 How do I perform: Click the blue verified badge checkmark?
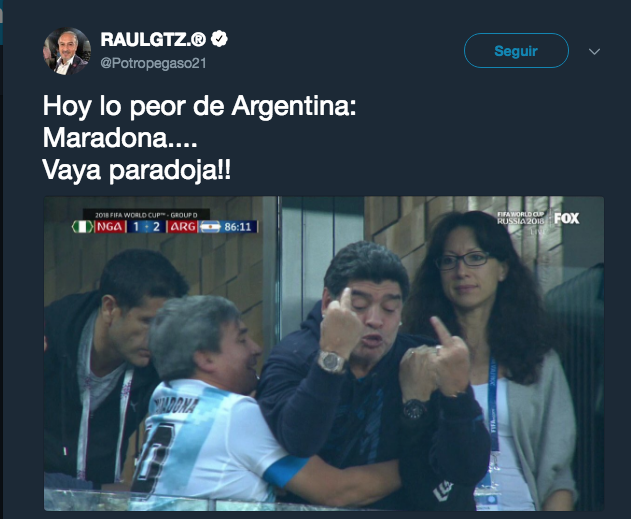coord(219,39)
